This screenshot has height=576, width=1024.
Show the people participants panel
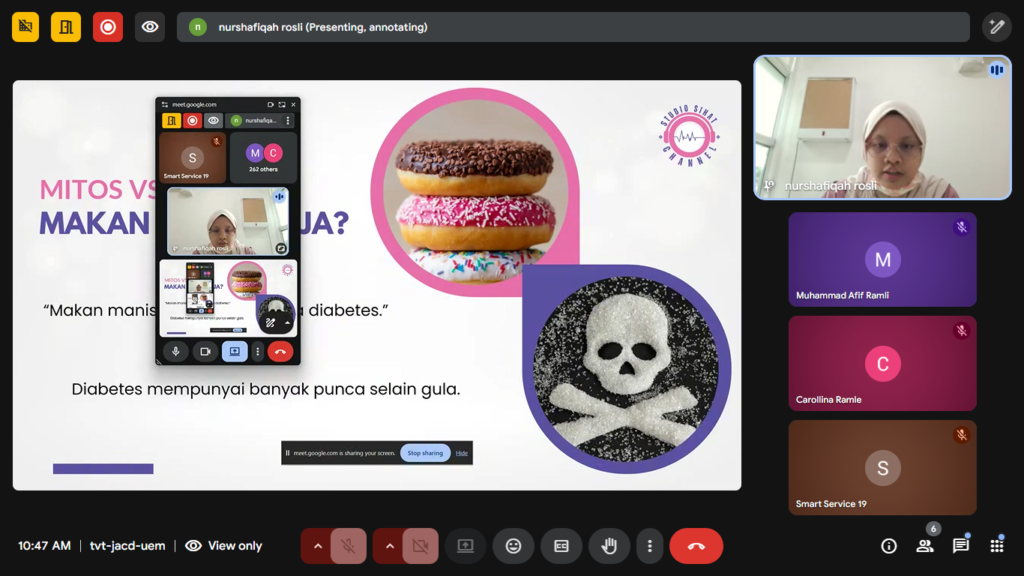pyautogui.click(x=925, y=546)
